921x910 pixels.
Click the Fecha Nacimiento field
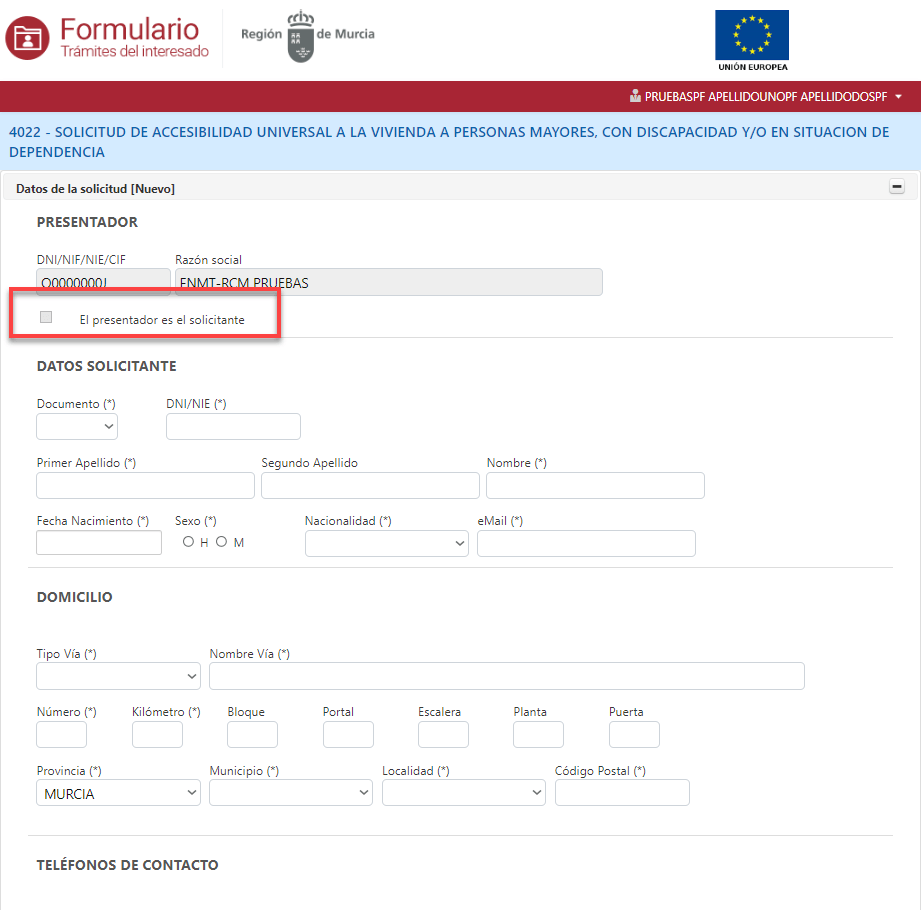pyautogui.click(x=99, y=543)
